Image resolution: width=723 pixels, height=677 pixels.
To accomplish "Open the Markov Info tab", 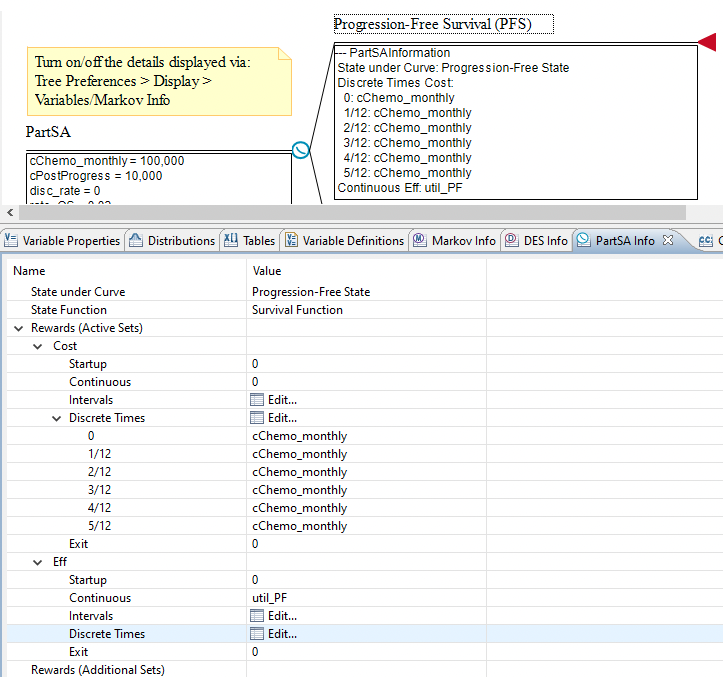I will click(x=454, y=240).
